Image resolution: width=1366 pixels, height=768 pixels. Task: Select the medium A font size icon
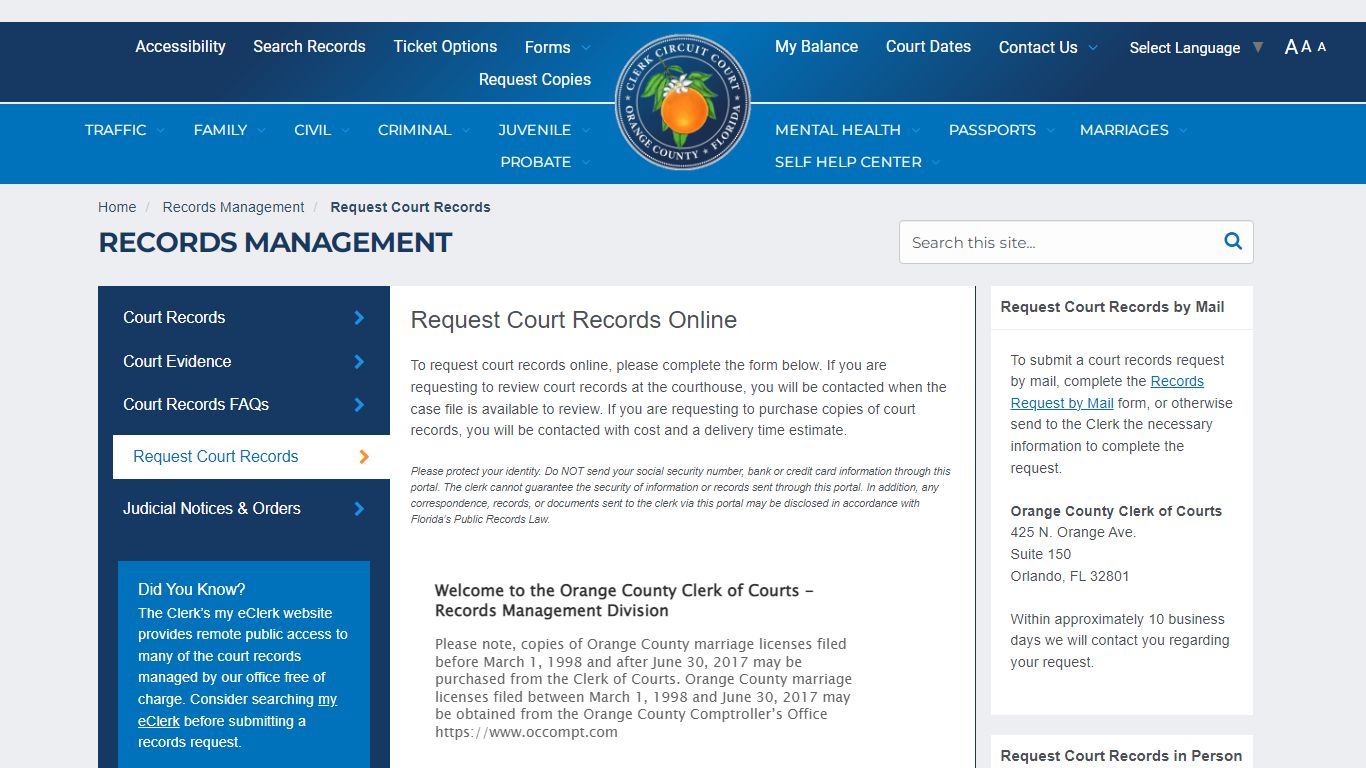tap(1306, 46)
